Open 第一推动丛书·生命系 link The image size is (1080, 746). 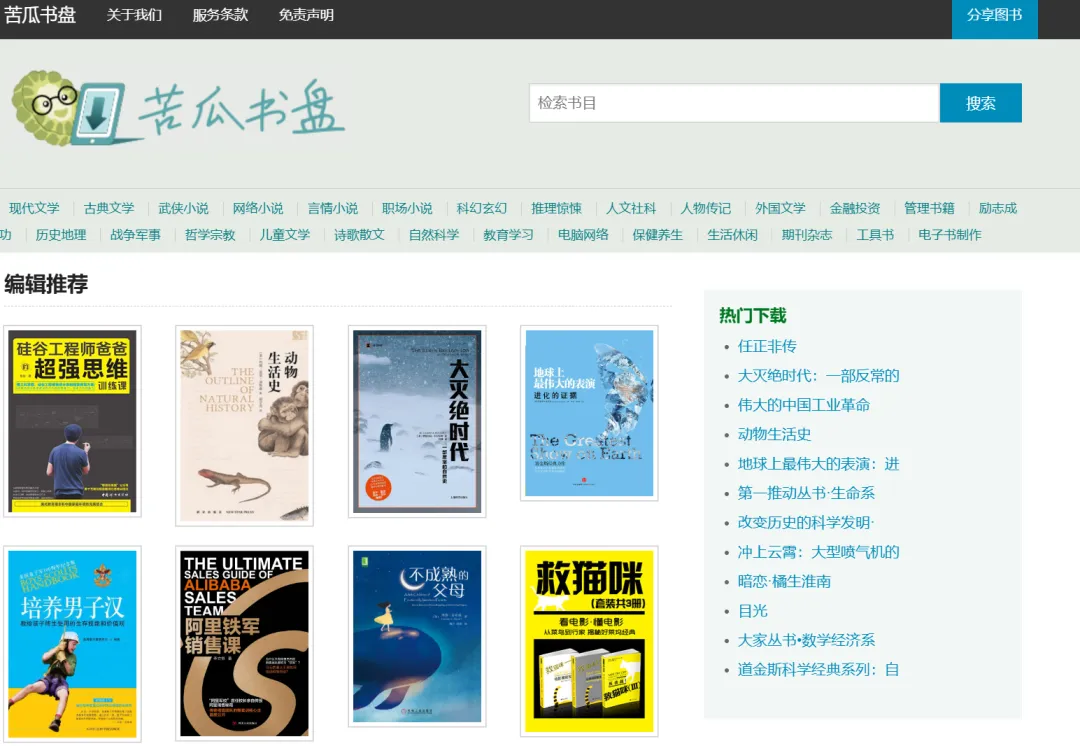807,493
